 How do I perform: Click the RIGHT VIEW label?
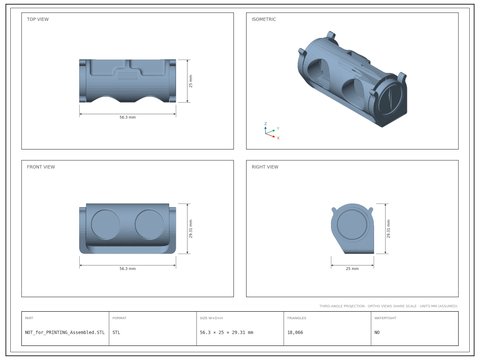[265, 167]
